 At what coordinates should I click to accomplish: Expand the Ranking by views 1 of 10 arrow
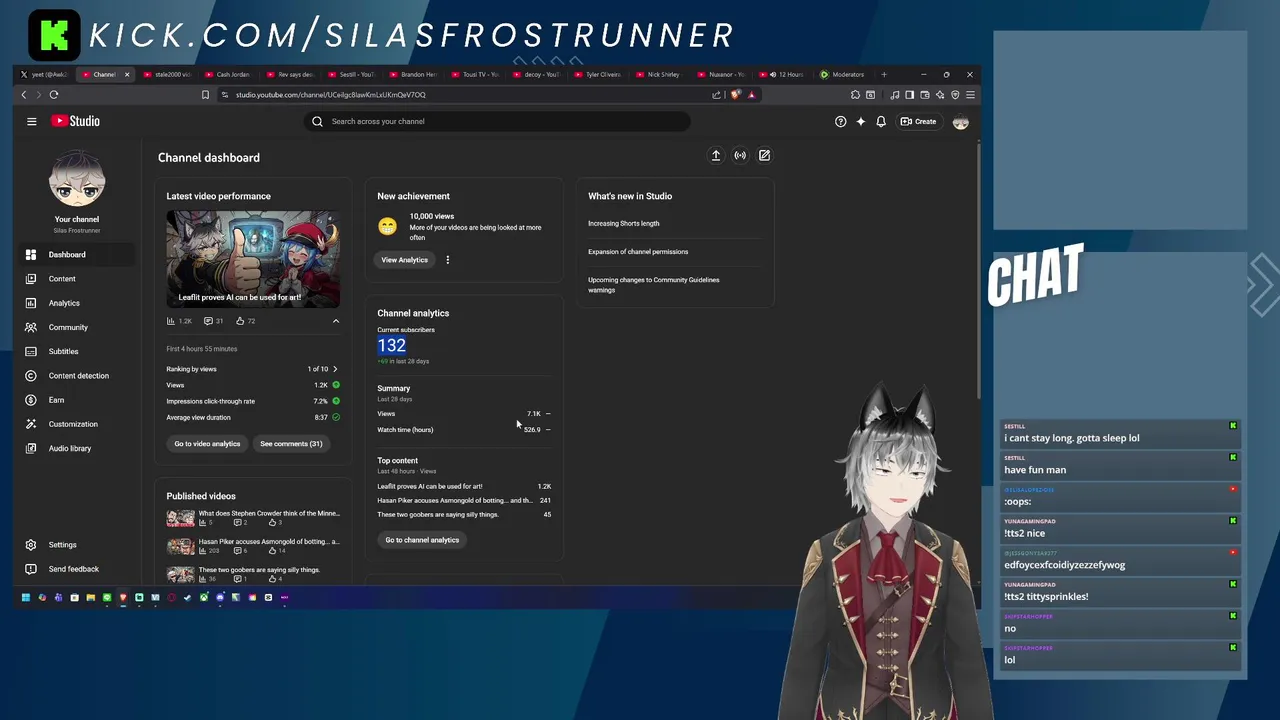click(x=335, y=369)
